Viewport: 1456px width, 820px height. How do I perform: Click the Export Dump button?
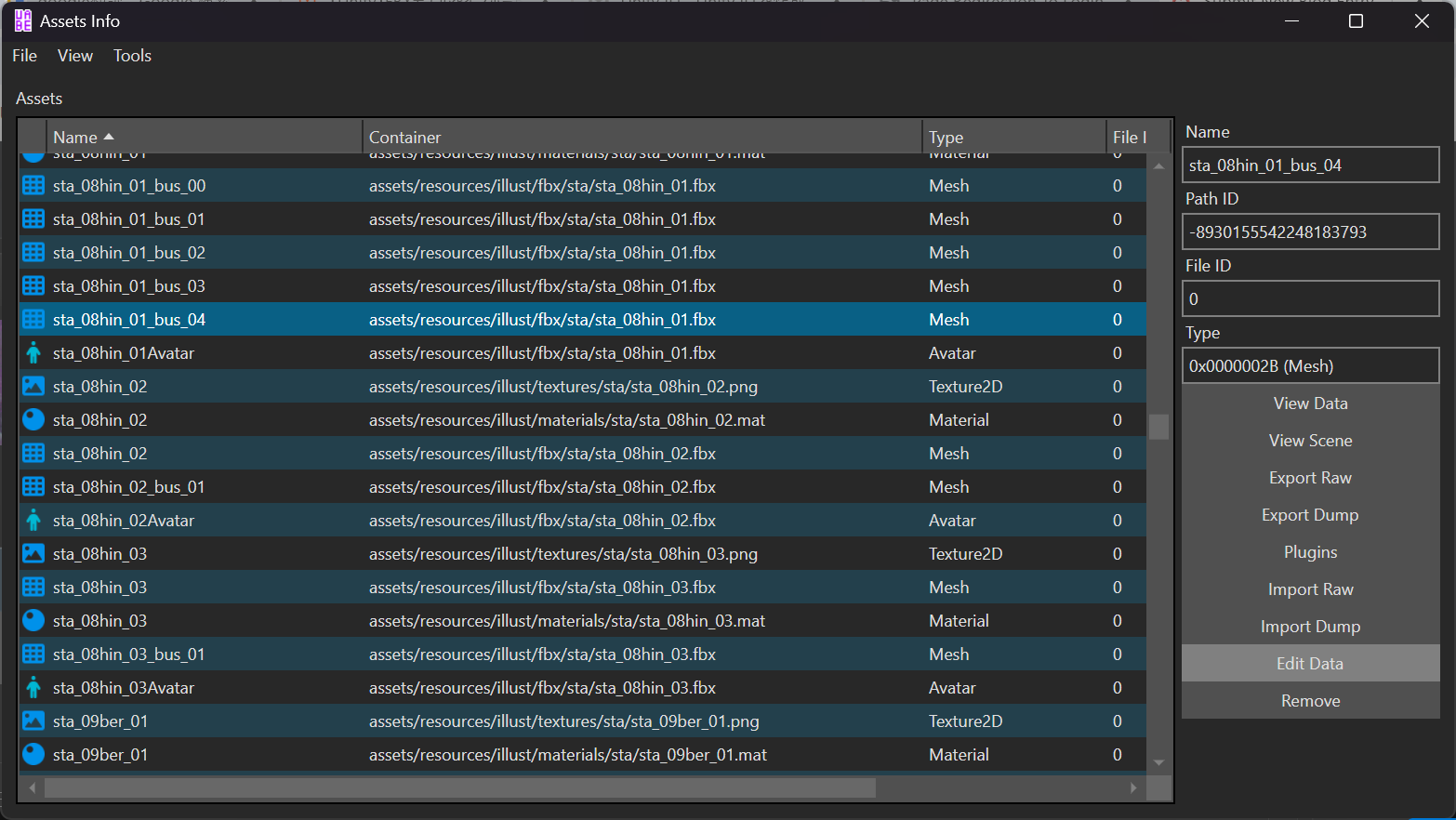1311,514
